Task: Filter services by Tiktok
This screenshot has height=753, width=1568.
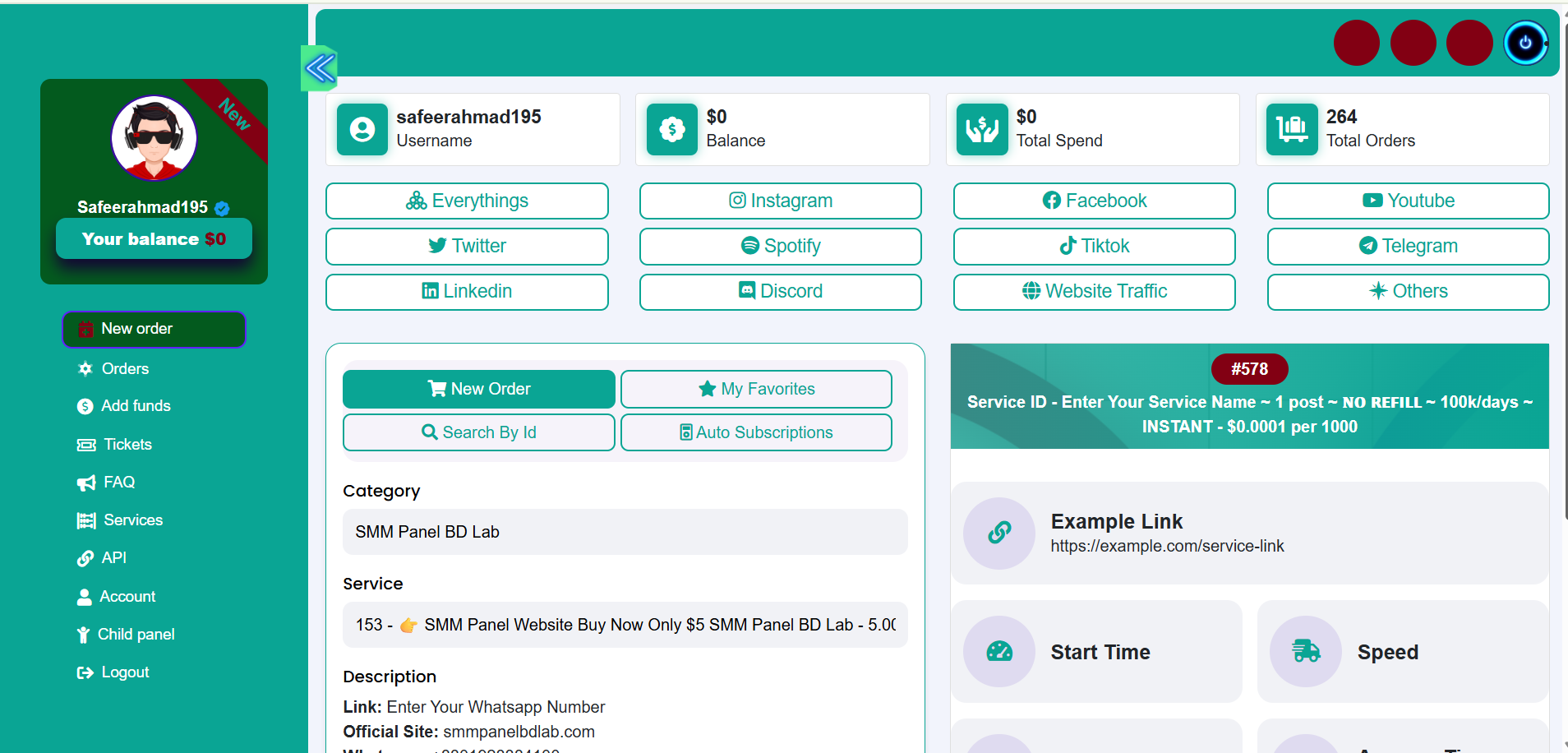Action: pyautogui.click(x=1095, y=246)
